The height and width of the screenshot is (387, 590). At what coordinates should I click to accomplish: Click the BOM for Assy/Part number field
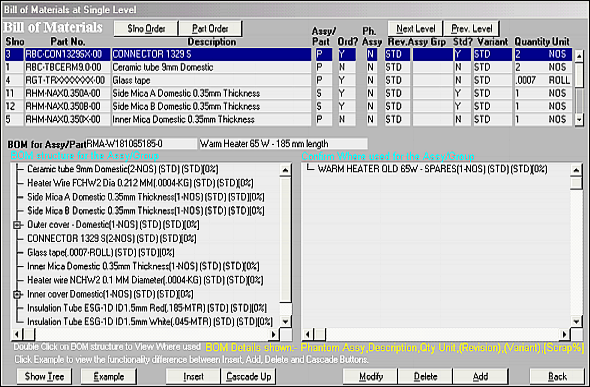click(x=141, y=144)
